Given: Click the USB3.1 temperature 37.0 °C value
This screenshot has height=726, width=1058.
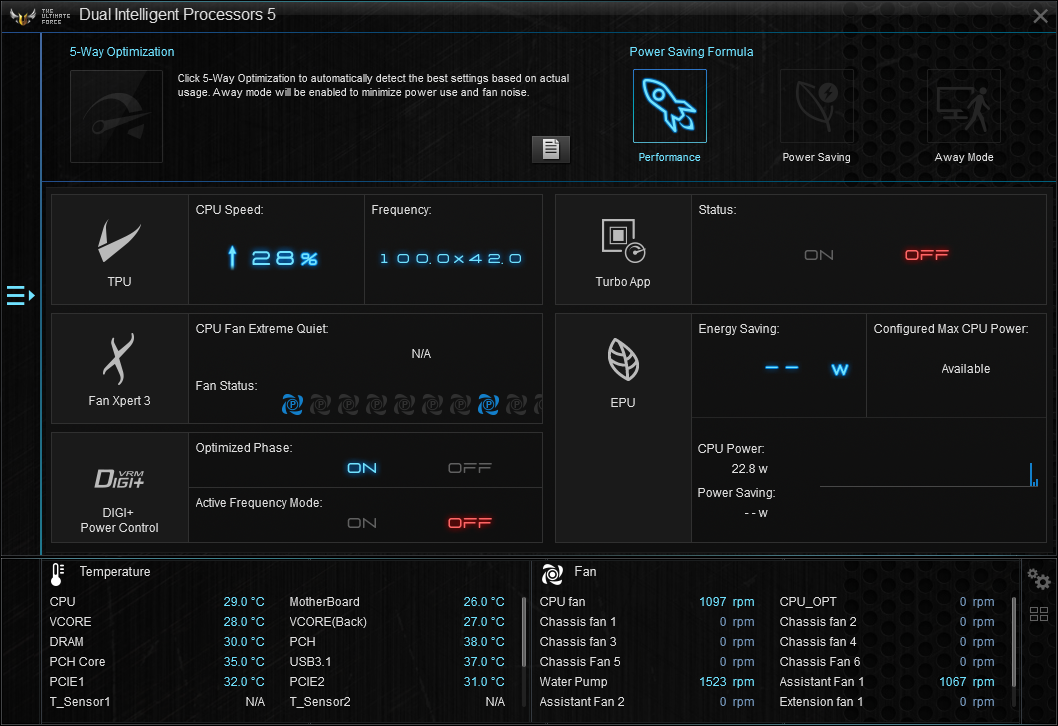Looking at the screenshot, I should pyautogui.click(x=484, y=662).
